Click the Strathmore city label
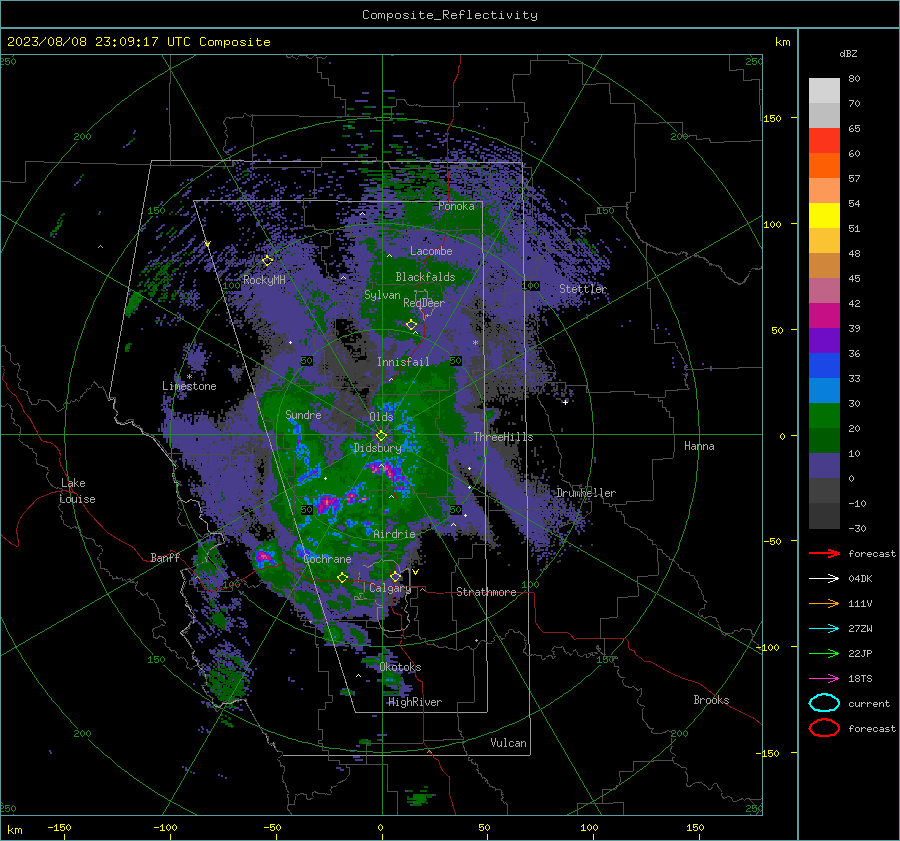900x841 pixels. click(x=486, y=592)
